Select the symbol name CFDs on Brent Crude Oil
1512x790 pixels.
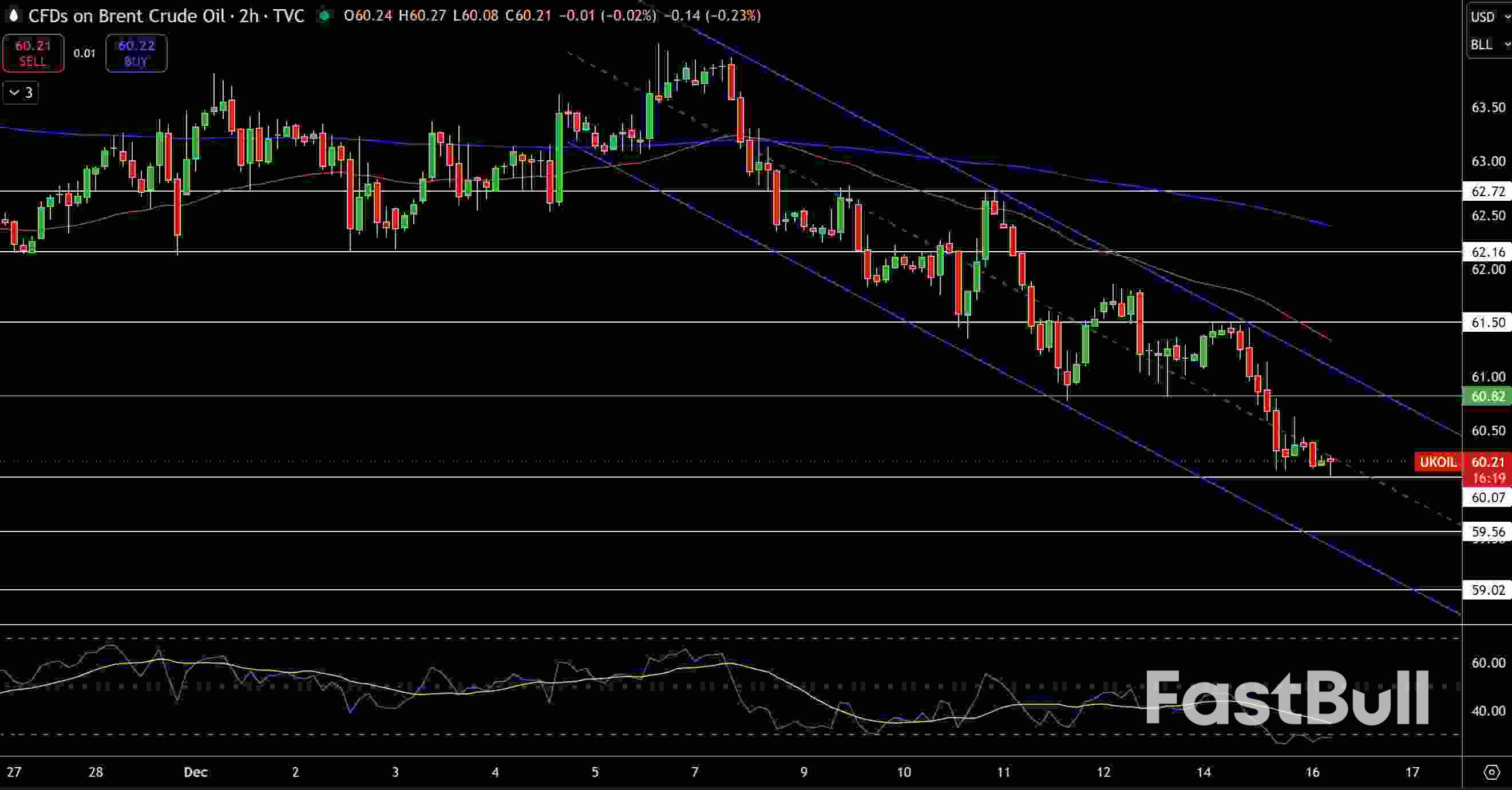(x=127, y=16)
